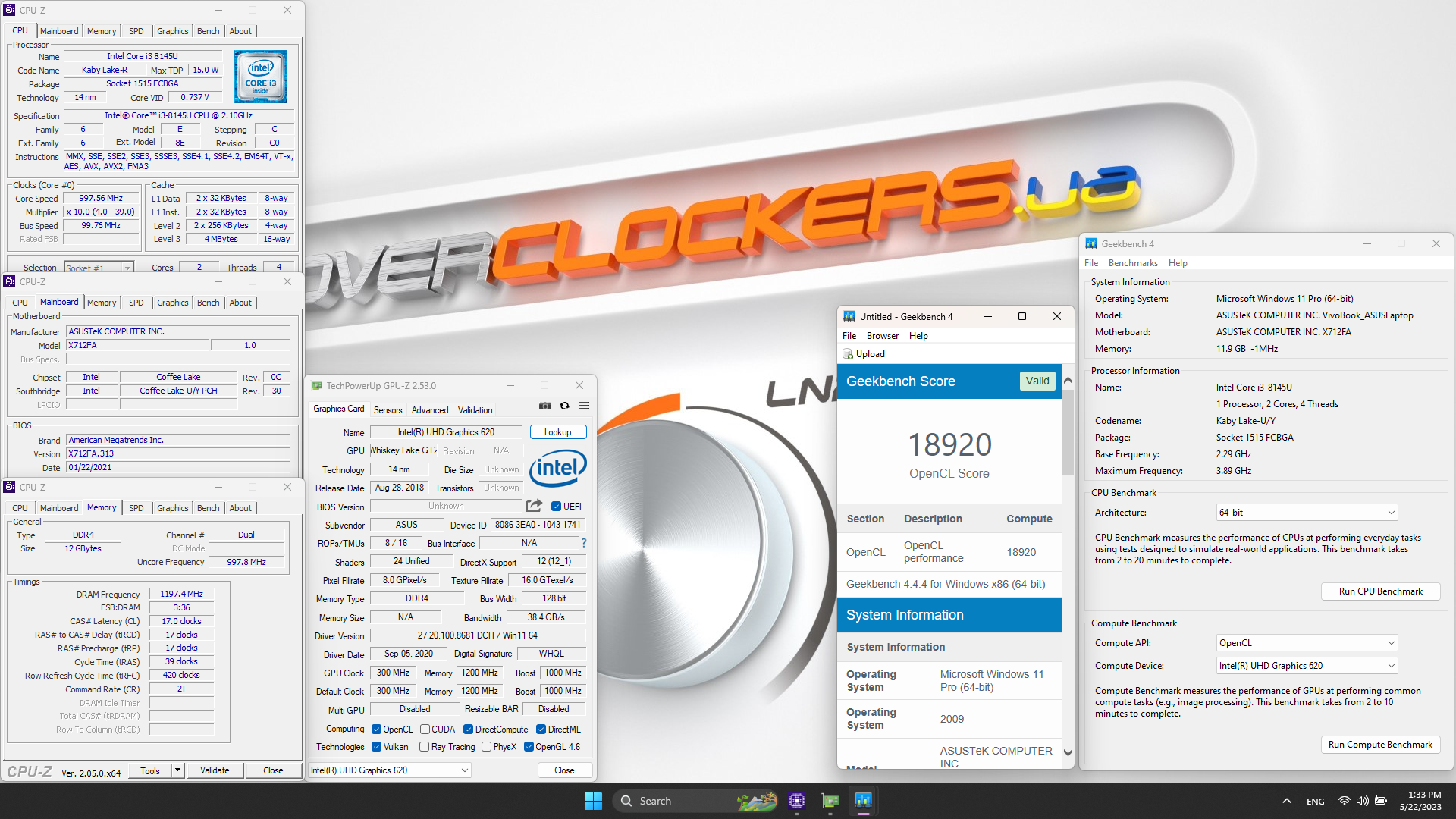This screenshot has width=1456, height=819.
Task: Click the Bus Interface question mark icon
Action: (x=584, y=543)
